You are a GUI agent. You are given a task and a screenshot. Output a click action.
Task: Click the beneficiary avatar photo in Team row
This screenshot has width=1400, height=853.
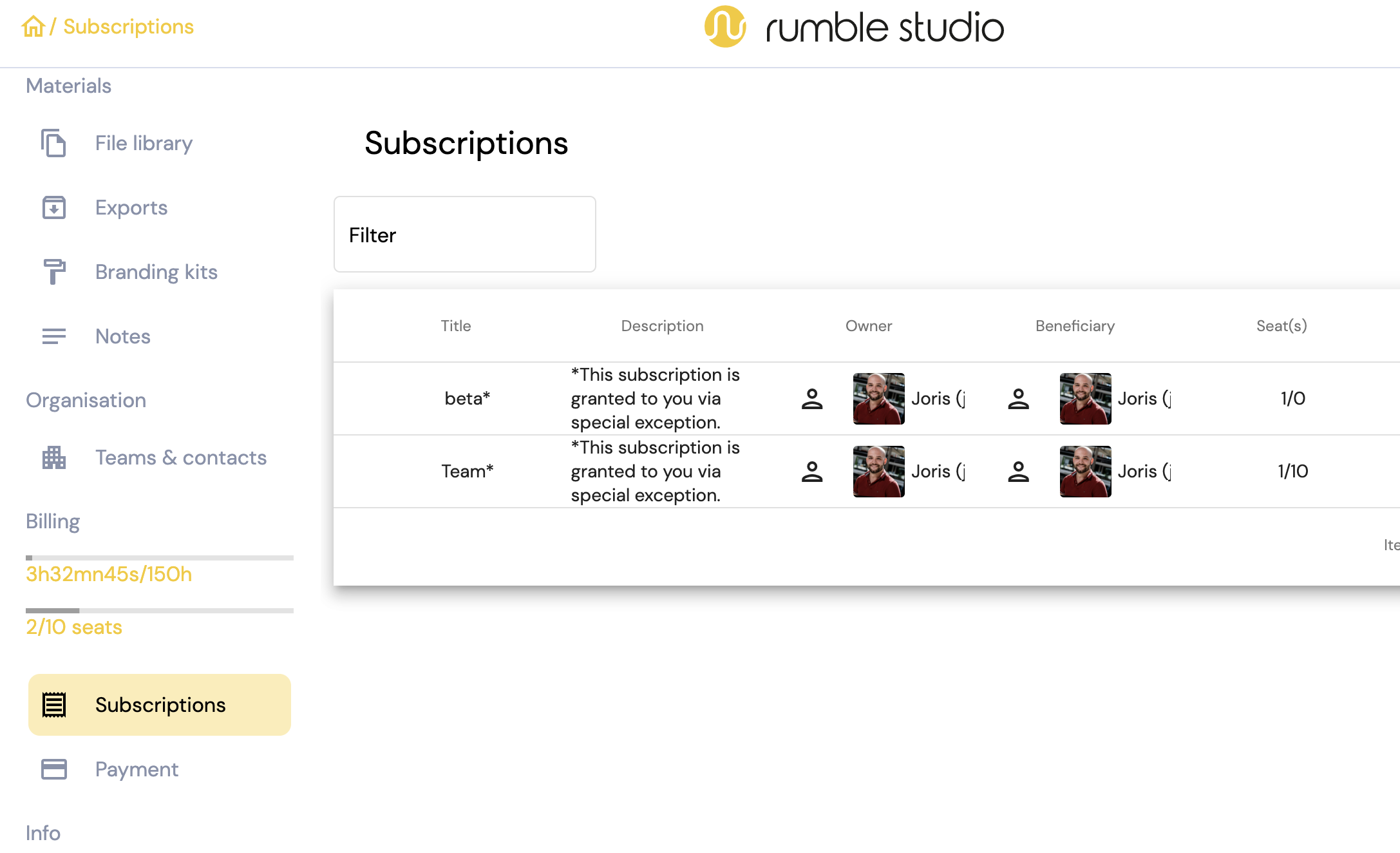pyautogui.click(x=1085, y=472)
